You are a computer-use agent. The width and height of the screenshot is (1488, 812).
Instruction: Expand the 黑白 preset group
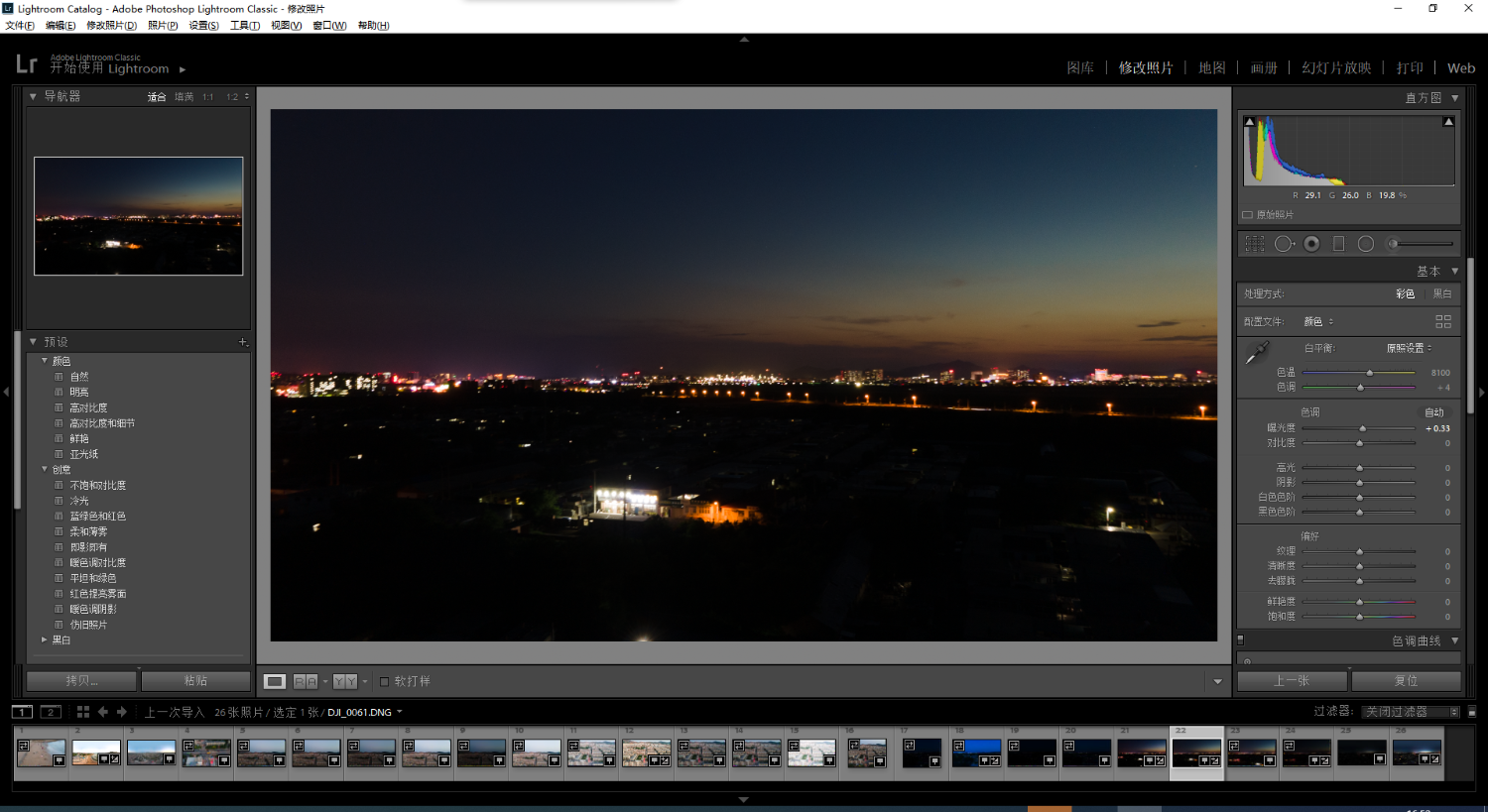pyautogui.click(x=45, y=639)
